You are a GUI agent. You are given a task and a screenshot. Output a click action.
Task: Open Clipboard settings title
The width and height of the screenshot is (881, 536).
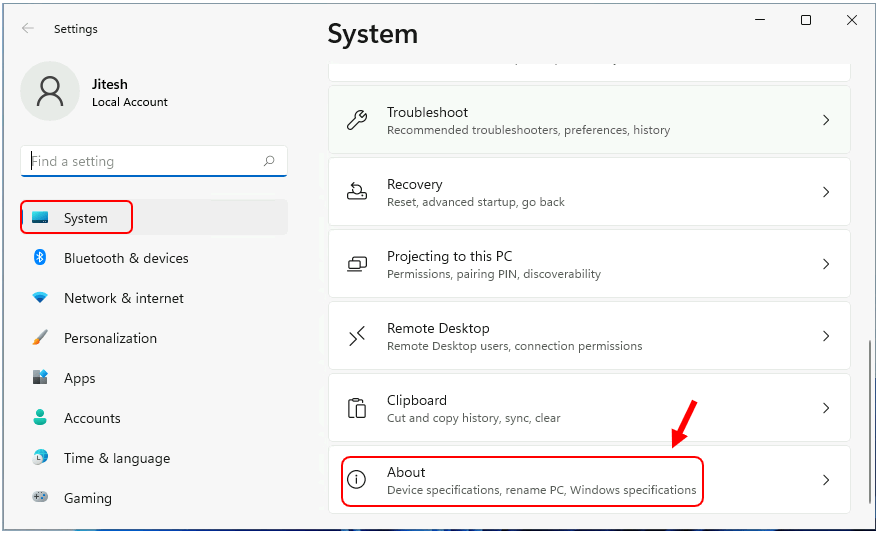coord(417,400)
